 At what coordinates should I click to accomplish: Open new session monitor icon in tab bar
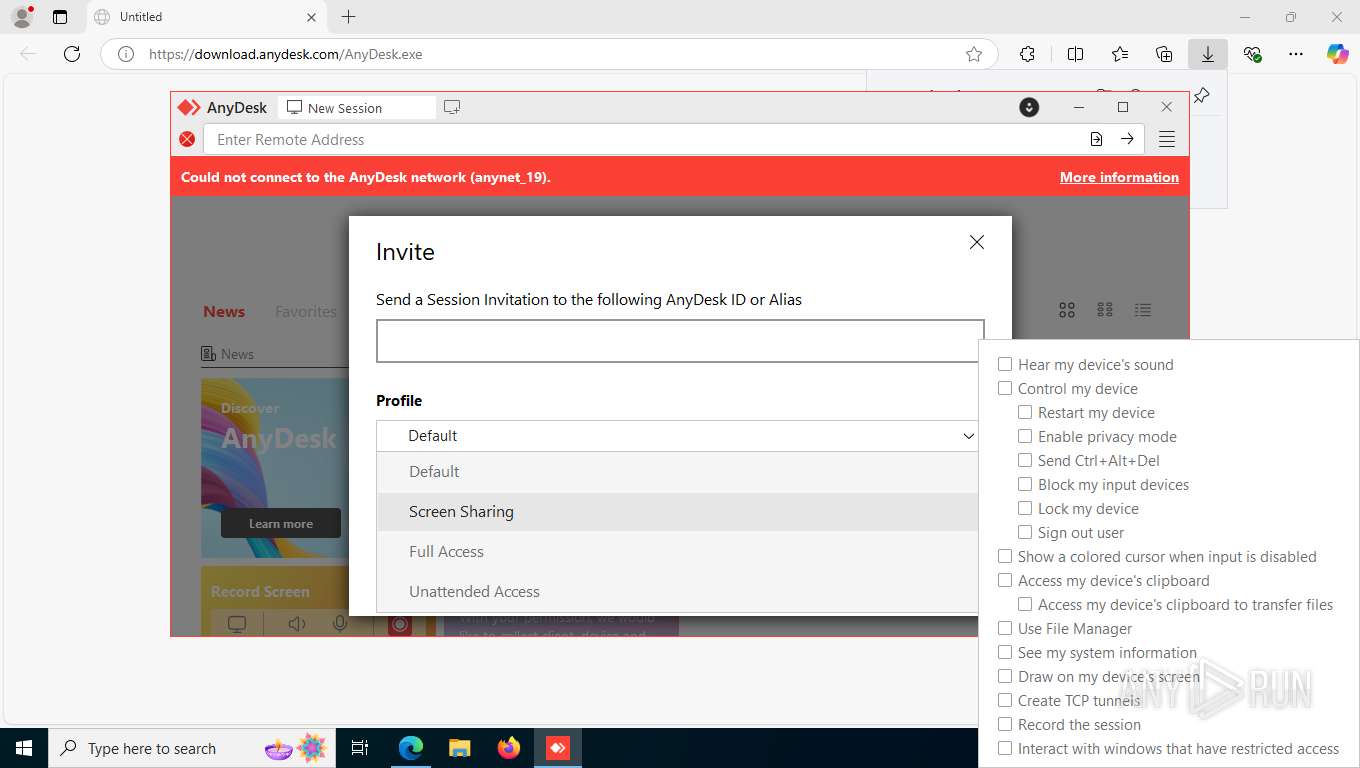point(452,107)
